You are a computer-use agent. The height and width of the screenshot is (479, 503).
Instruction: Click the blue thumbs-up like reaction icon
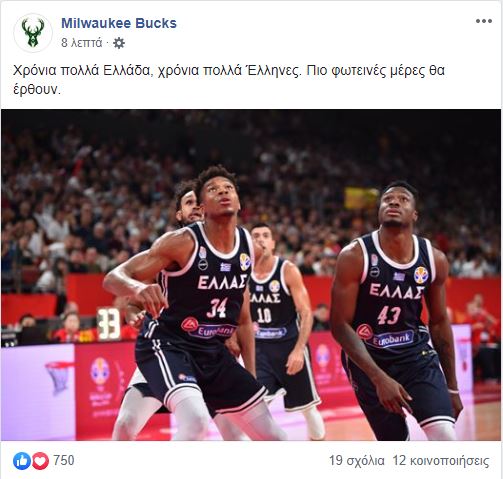[22, 461]
